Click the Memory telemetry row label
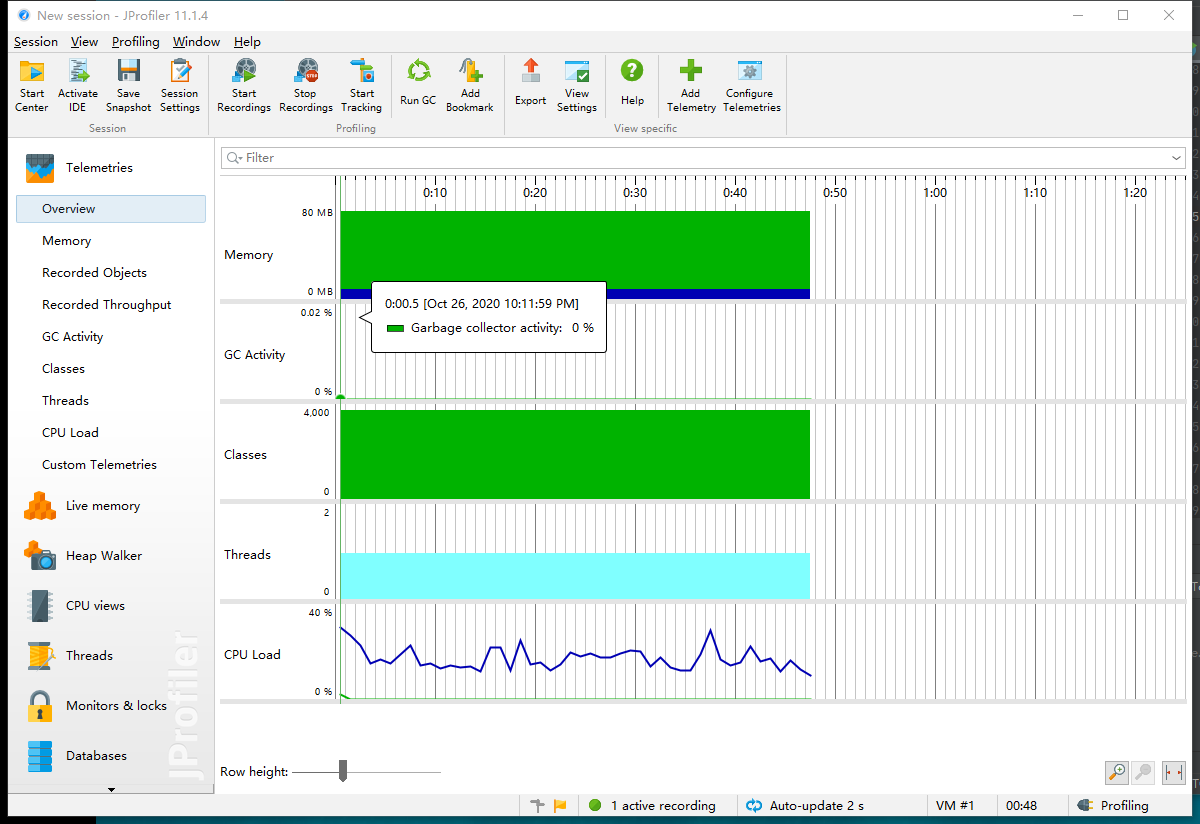Screen dimensions: 1200x824 click(248, 255)
